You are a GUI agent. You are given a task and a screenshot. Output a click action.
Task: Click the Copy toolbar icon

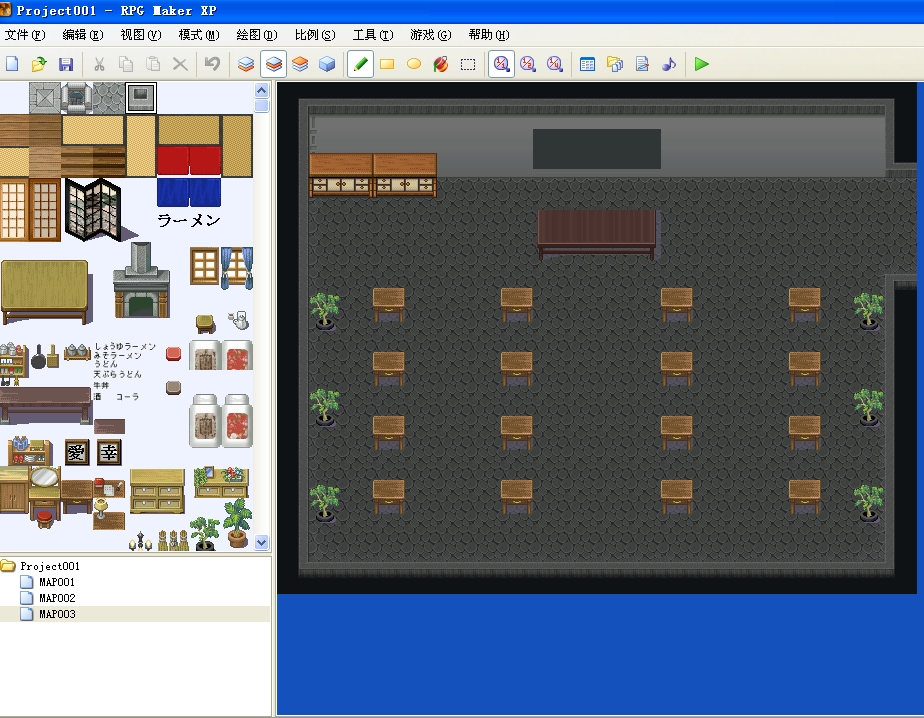point(126,64)
